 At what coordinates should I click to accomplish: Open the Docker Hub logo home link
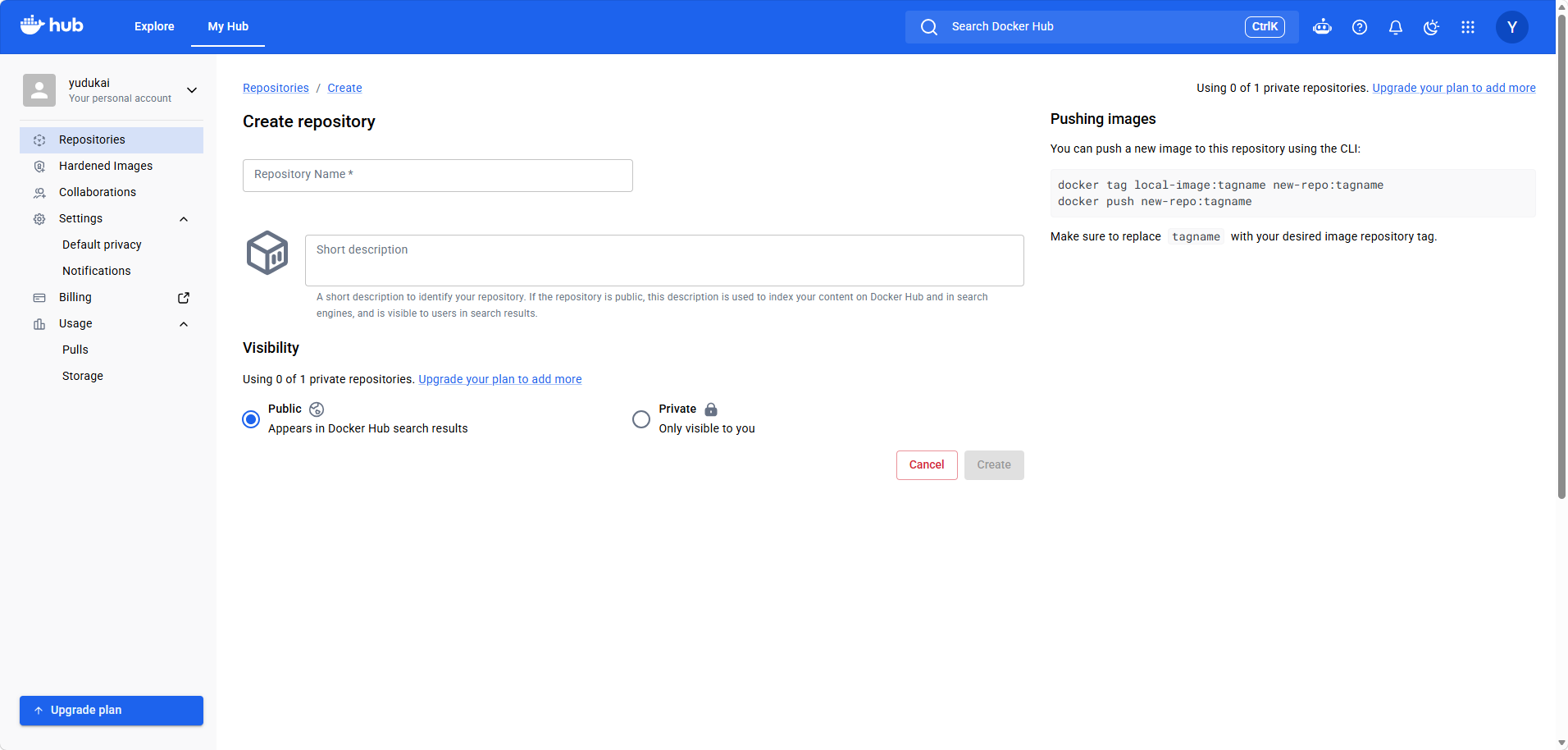52,25
